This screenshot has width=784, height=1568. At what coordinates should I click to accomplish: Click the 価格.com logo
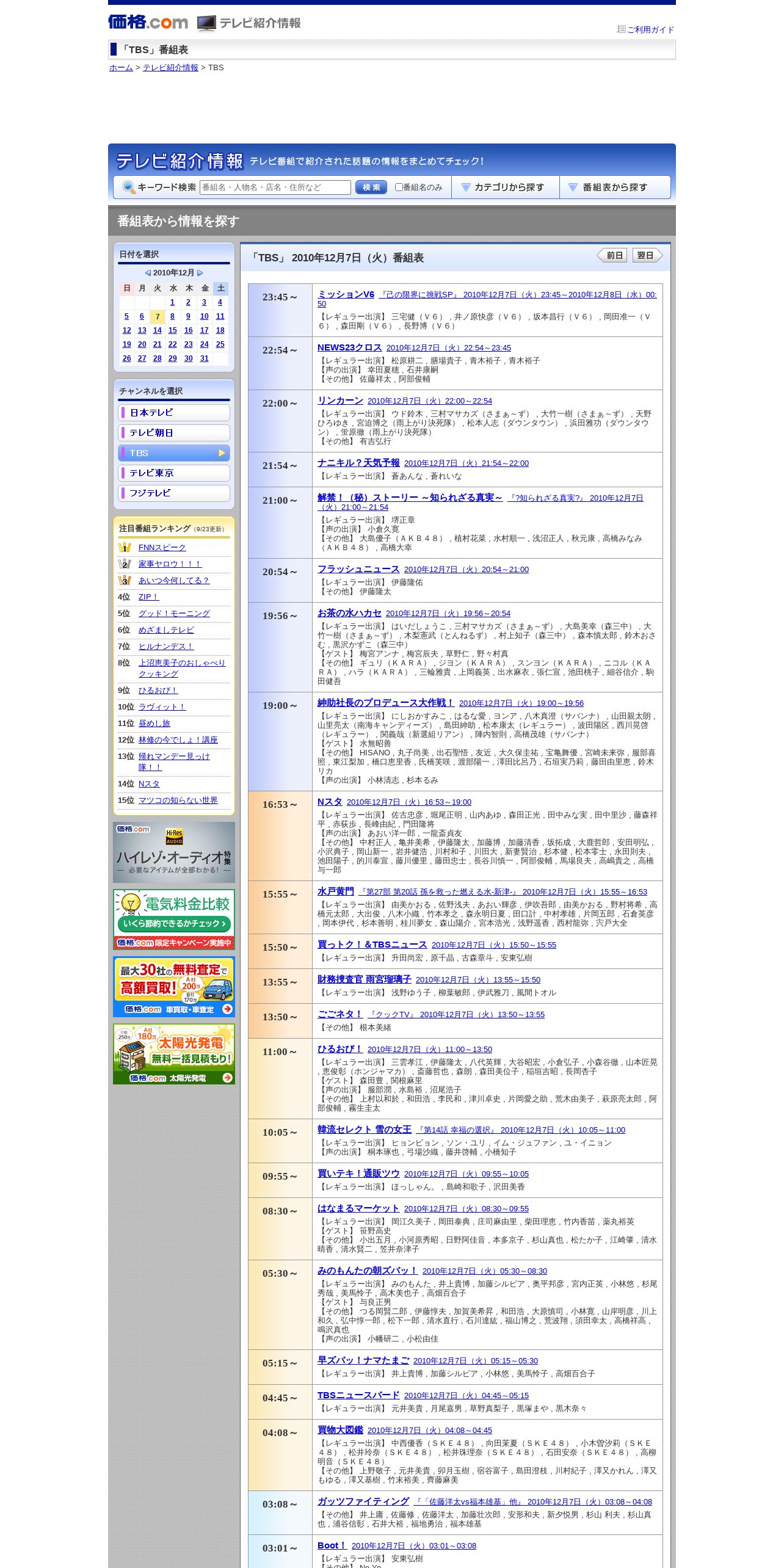click(x=148, y=23)
